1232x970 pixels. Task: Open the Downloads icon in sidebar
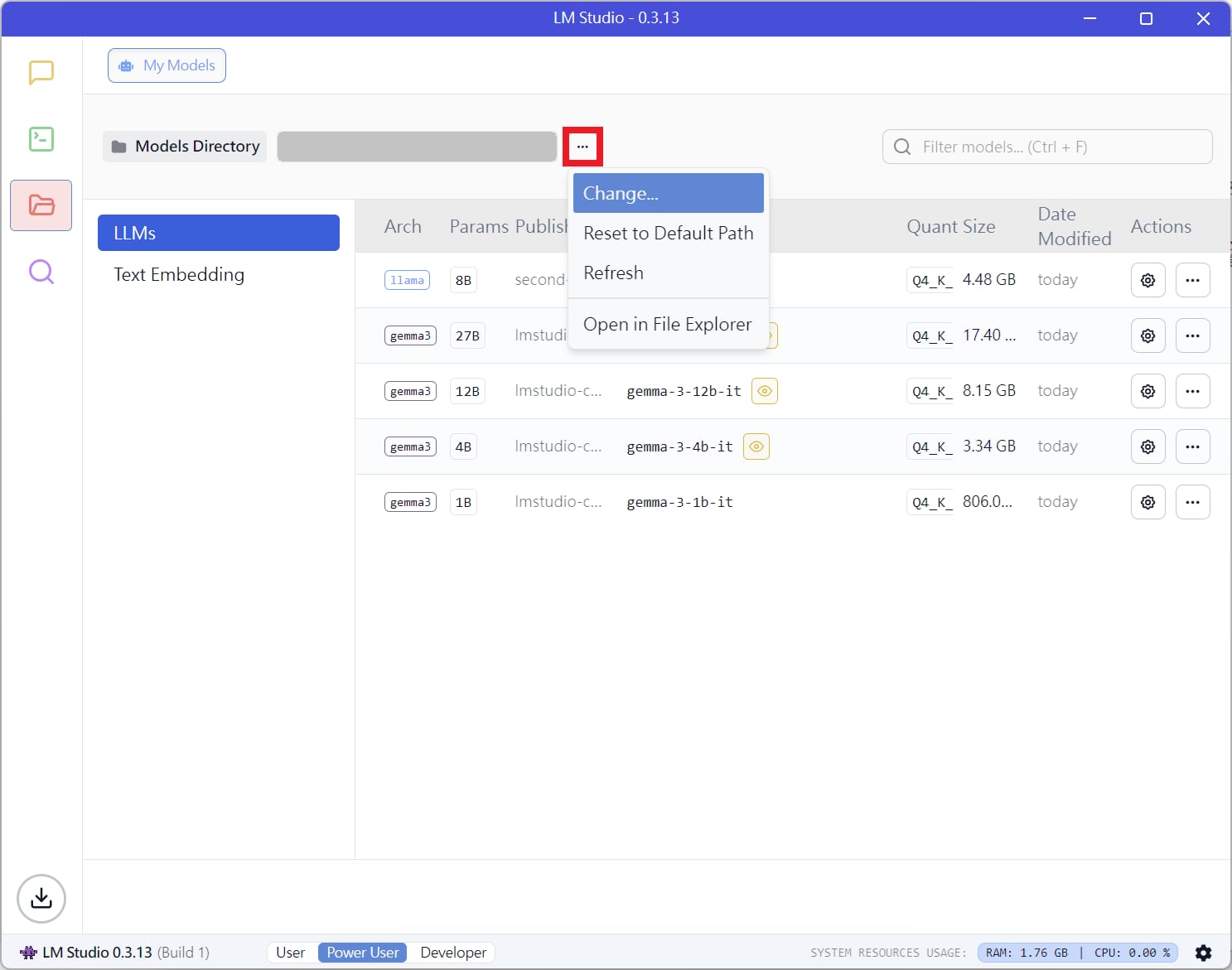(x=41, y=899)
